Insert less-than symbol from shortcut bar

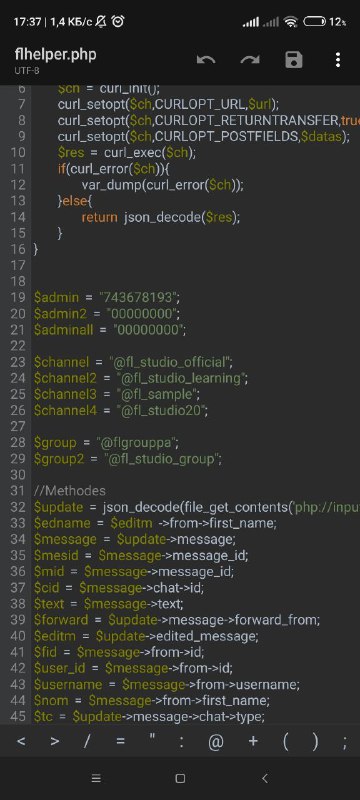21,741
